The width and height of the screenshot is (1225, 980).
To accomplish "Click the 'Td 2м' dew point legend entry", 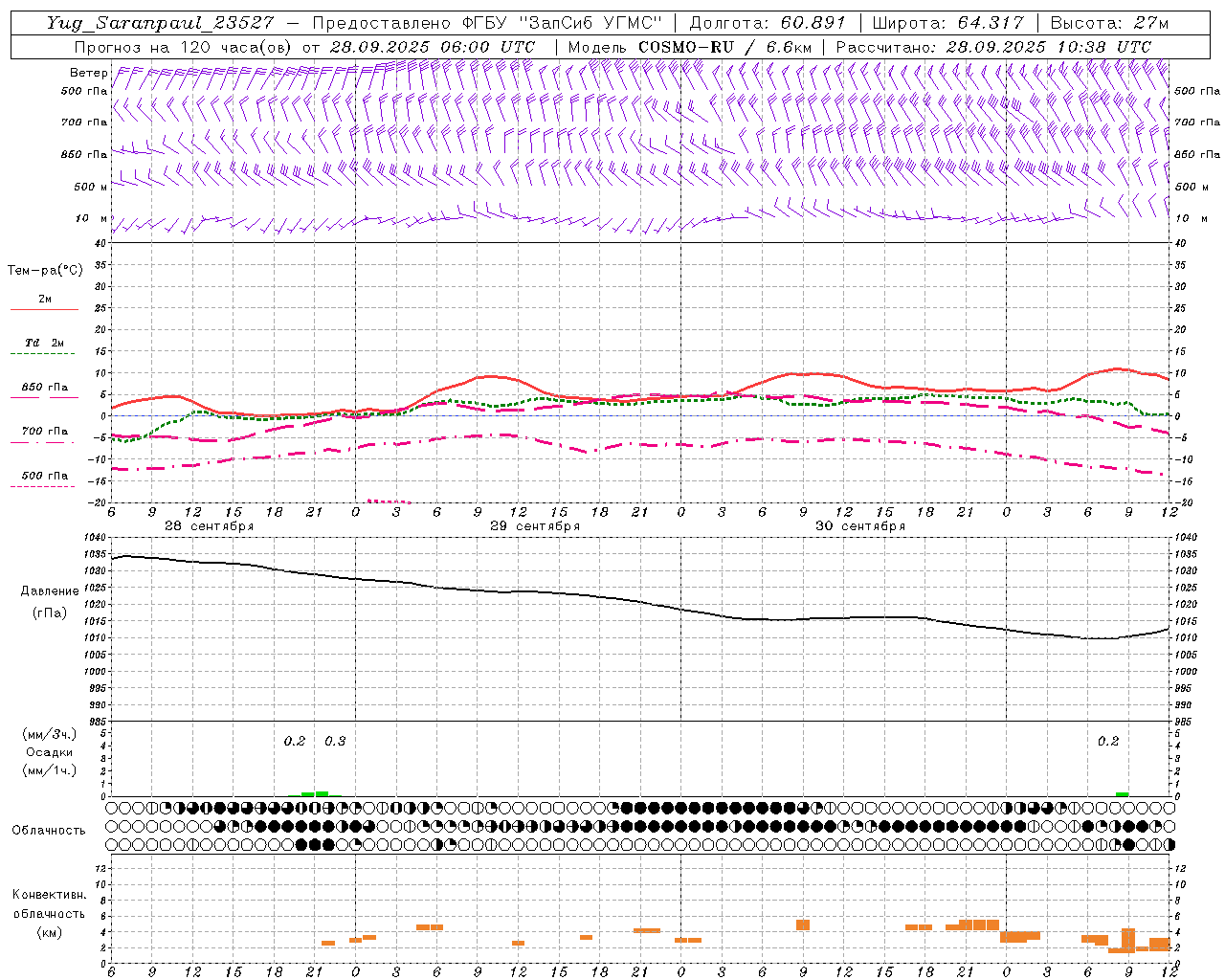I will coord(45,343).
